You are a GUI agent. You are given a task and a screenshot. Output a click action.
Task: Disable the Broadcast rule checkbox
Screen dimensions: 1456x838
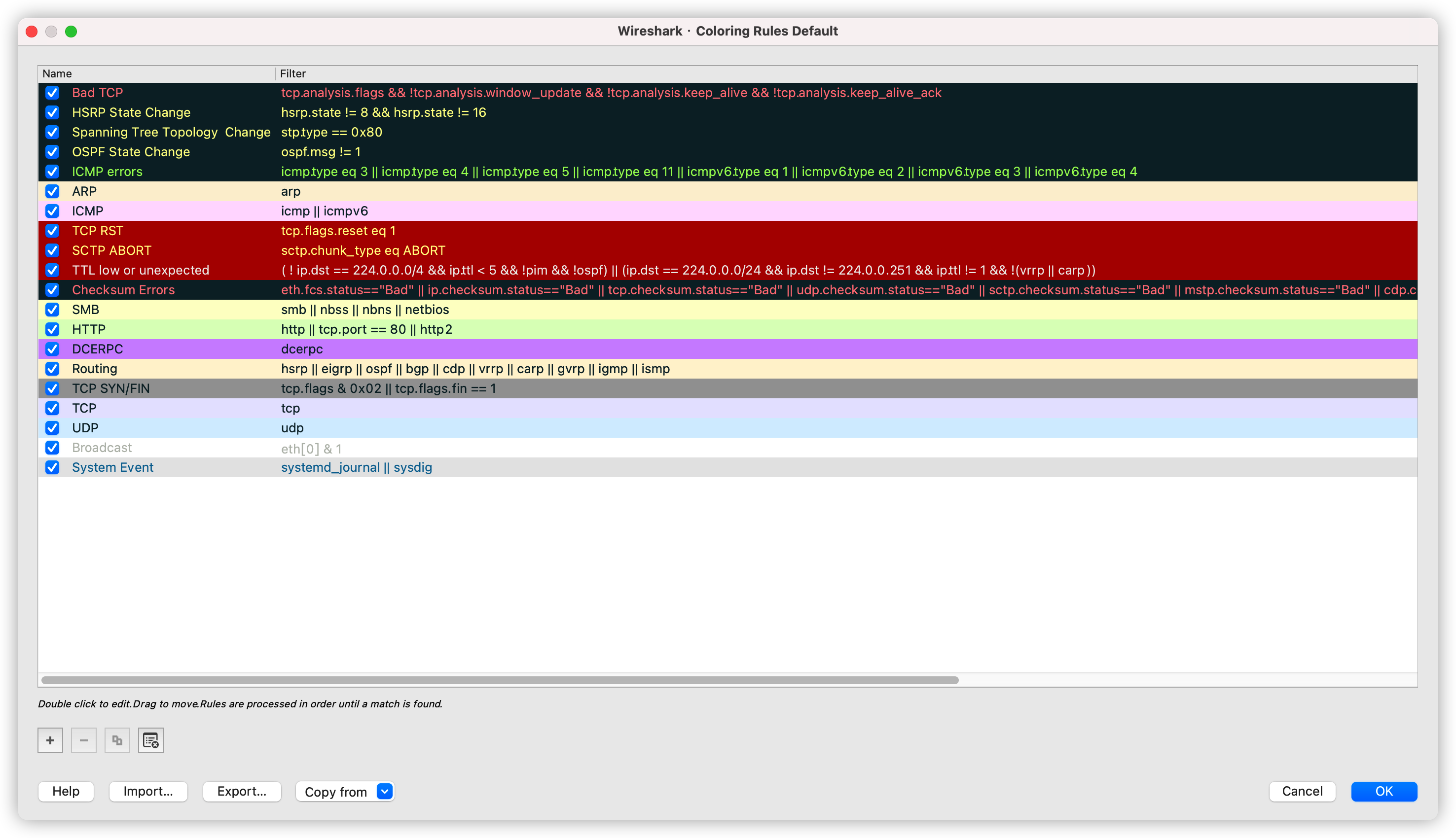[52, 448]
